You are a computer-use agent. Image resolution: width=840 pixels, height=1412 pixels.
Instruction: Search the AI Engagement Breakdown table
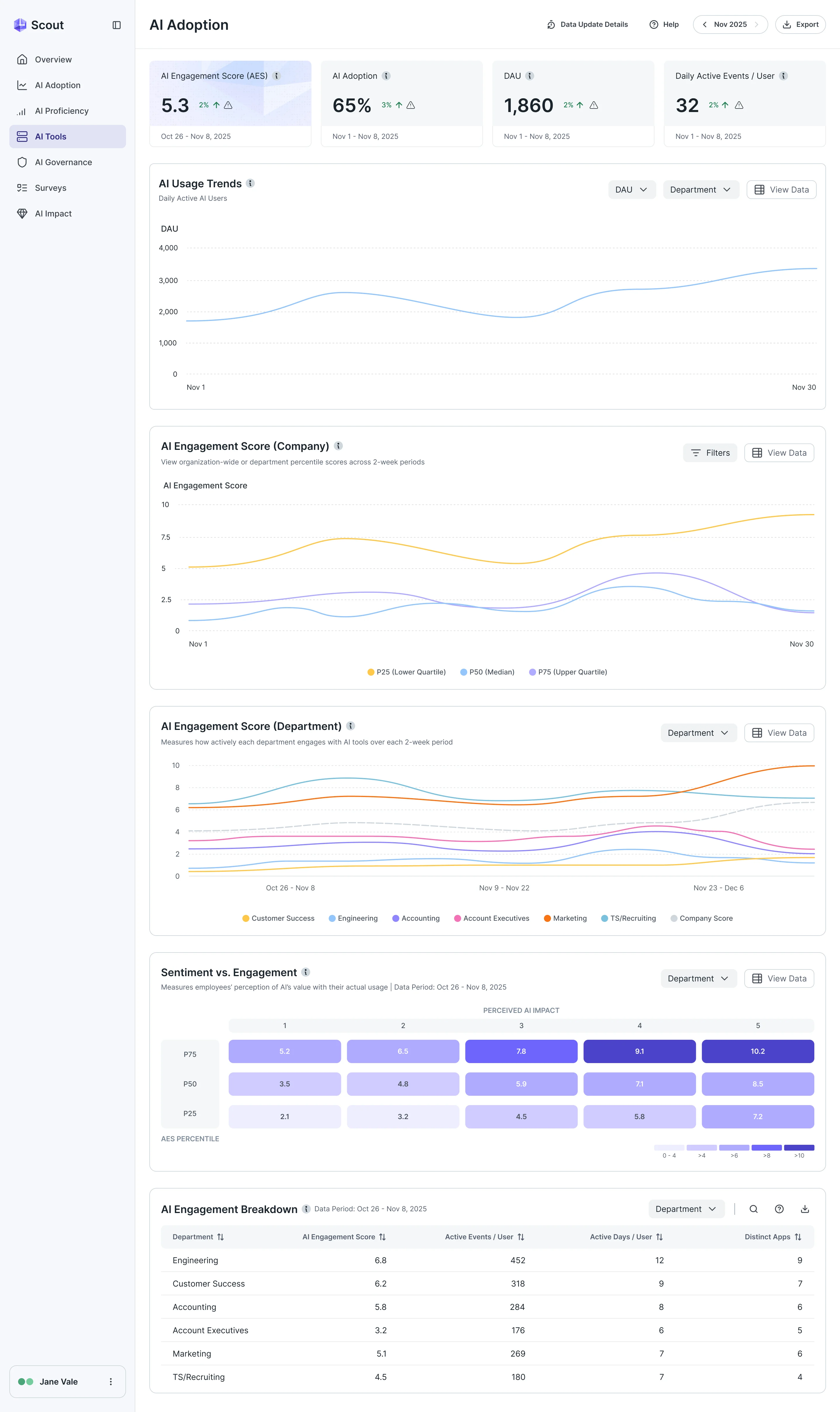click(x=753, y=1209)
